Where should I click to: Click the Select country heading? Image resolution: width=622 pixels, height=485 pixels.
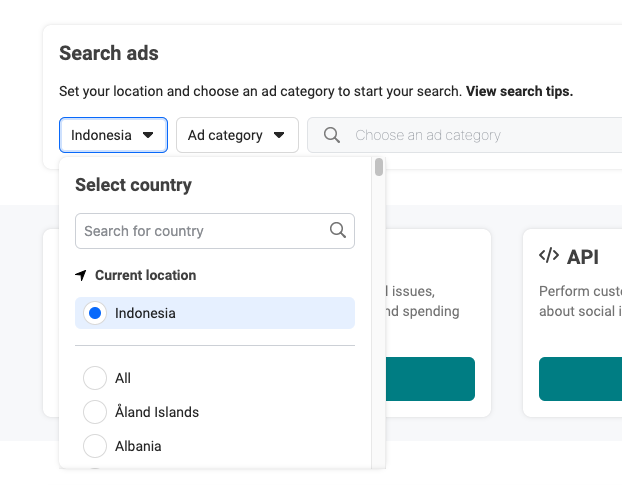133,185
